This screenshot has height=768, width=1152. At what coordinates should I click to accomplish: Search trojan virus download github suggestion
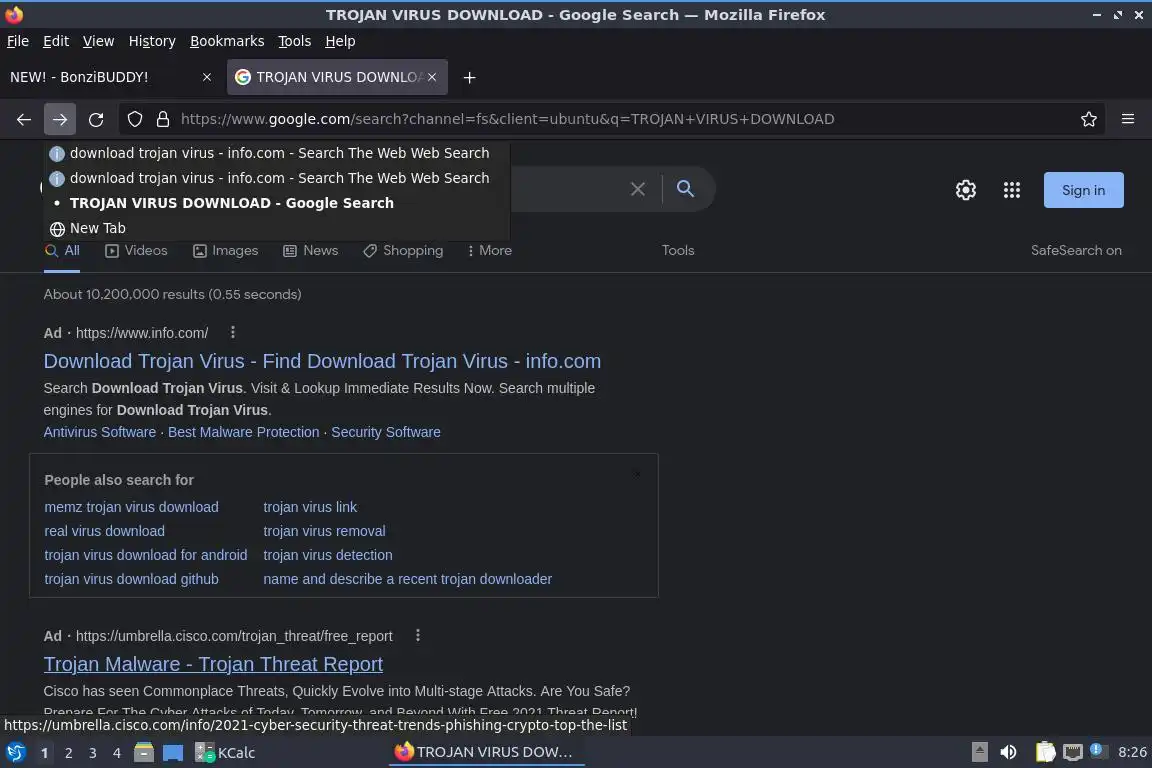(131, 579)
